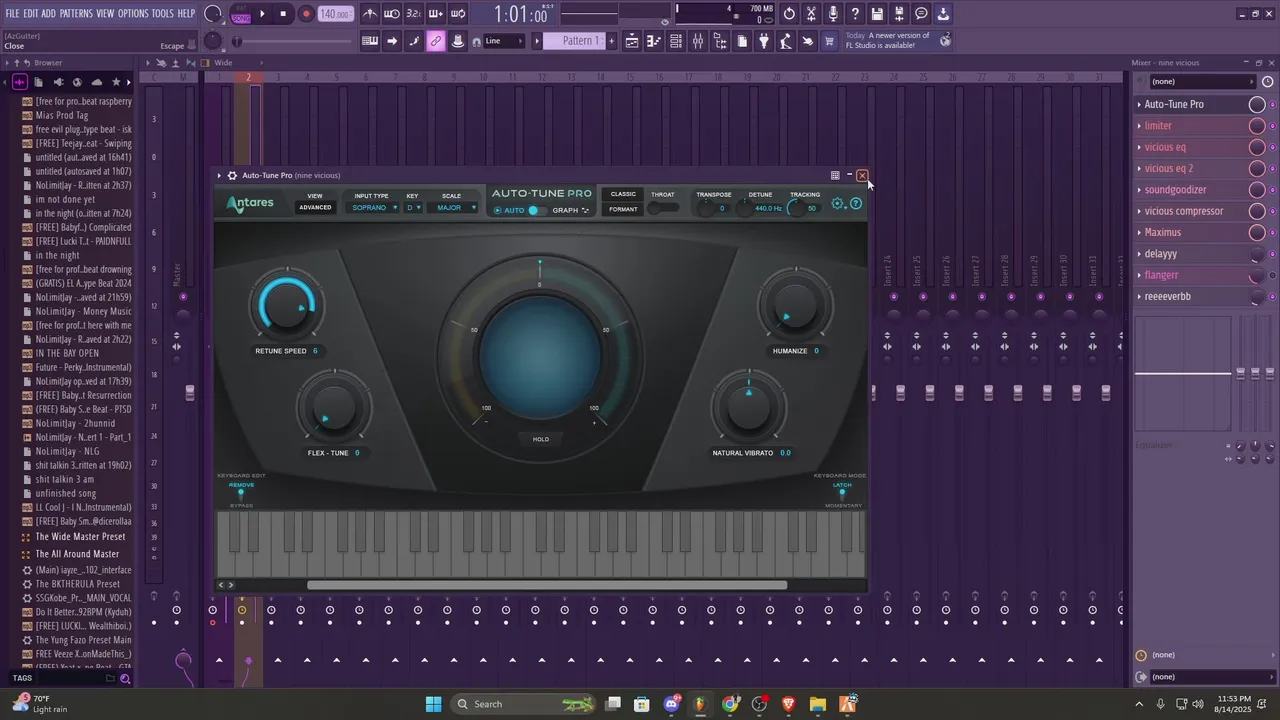Image resolution: width=1280 pixels, height=720 pixels.
Task: Click the export download icon in toolbar
Action: (943, 14)
